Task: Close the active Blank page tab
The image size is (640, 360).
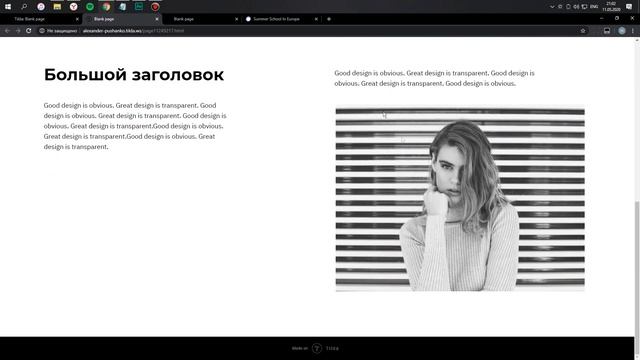Action: 157,19
